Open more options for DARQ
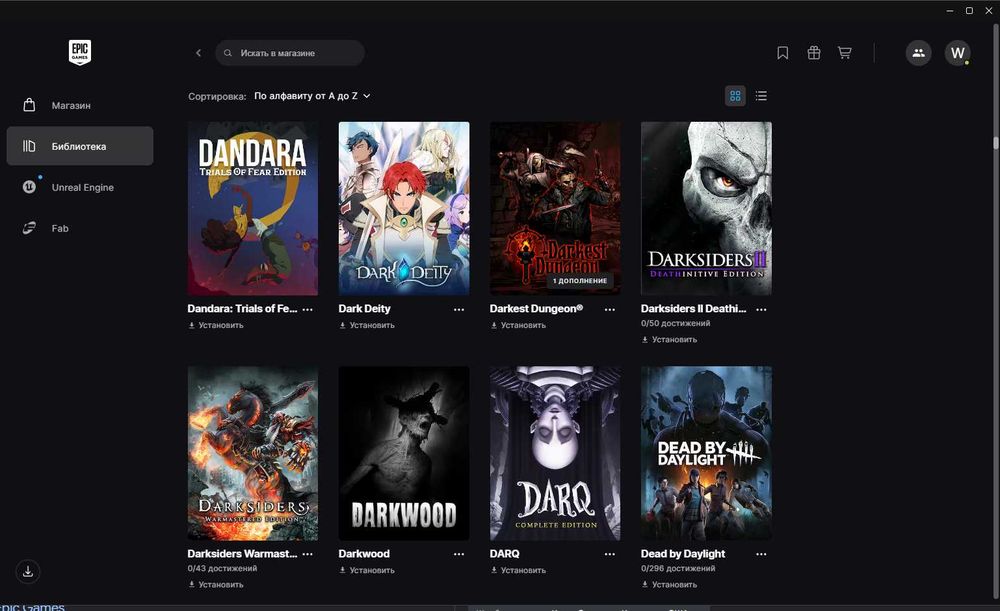 [x=610, y=554]
